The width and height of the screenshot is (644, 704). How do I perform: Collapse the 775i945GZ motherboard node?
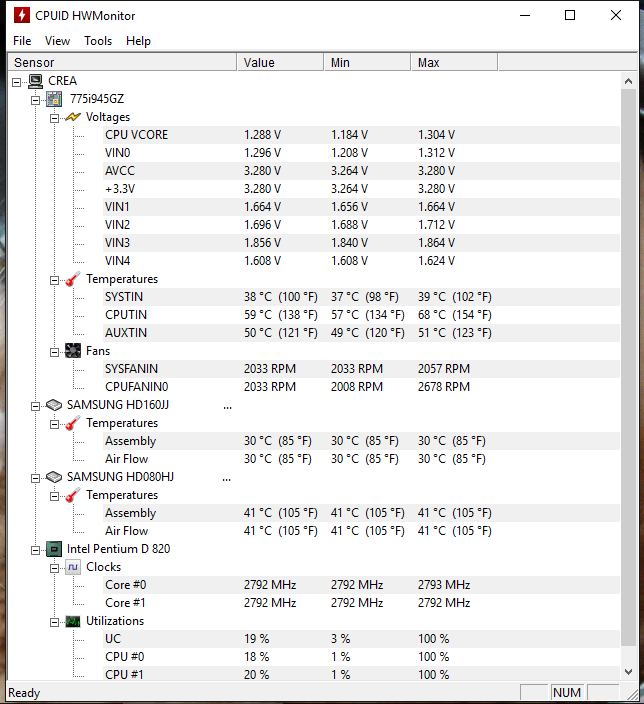(x=35, y=100)
